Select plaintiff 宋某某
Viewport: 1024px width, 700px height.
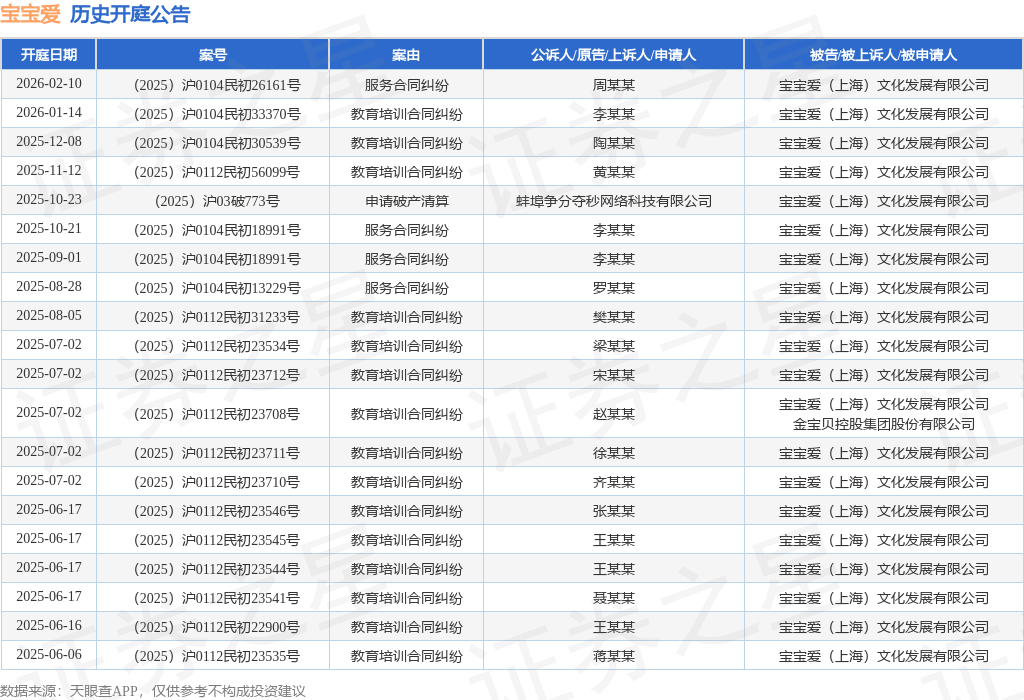click(x=614, y=375)
